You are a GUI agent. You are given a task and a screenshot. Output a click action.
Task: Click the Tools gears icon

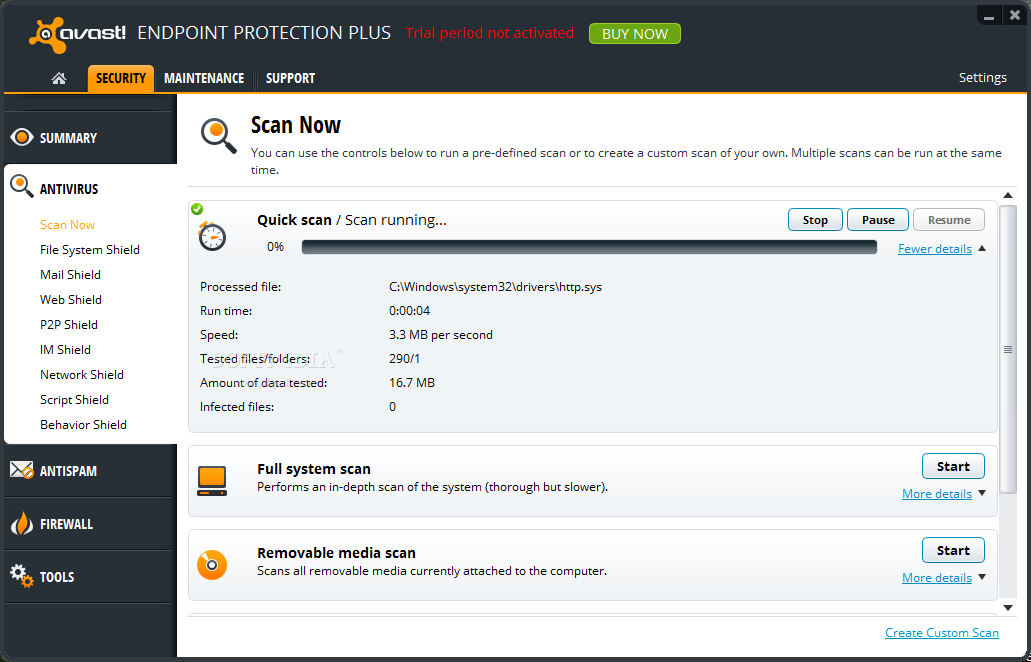(22, 576)
